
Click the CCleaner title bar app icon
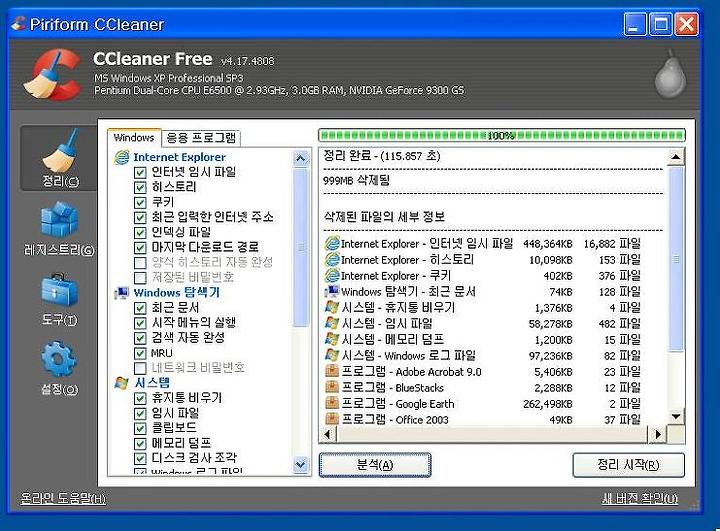(18, 23)
